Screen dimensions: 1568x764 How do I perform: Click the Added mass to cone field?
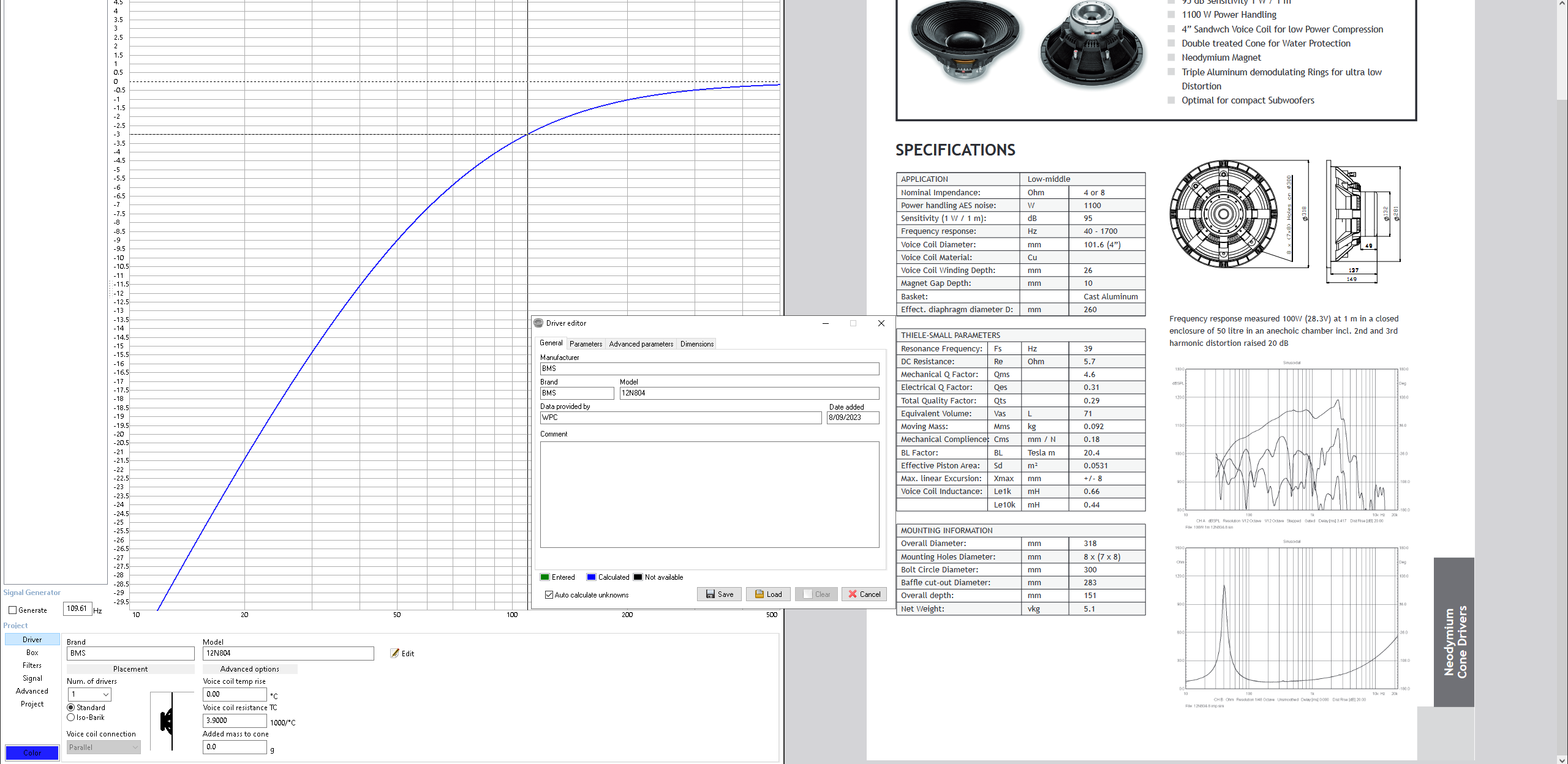[235, 747]
